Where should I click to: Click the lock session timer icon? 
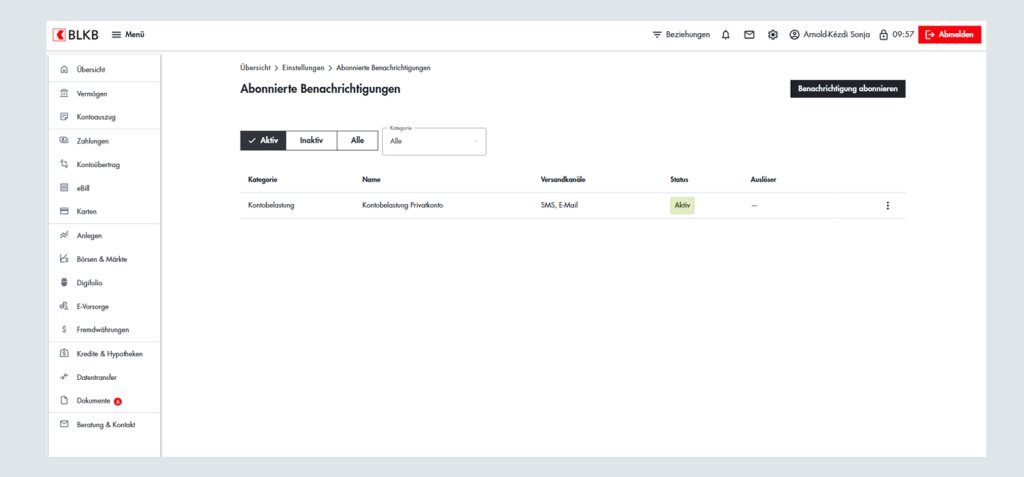click(884, 35)
